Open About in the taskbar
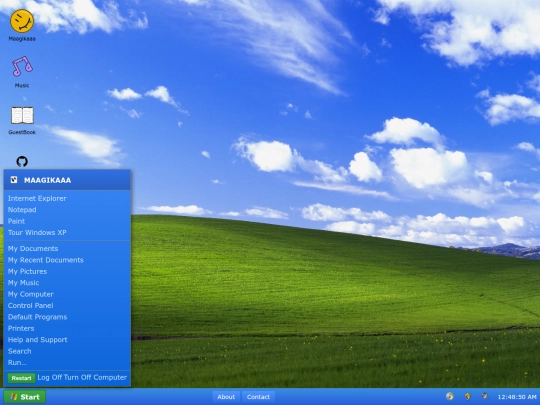This screenshot has width=540, height=405. pos(226,397)
